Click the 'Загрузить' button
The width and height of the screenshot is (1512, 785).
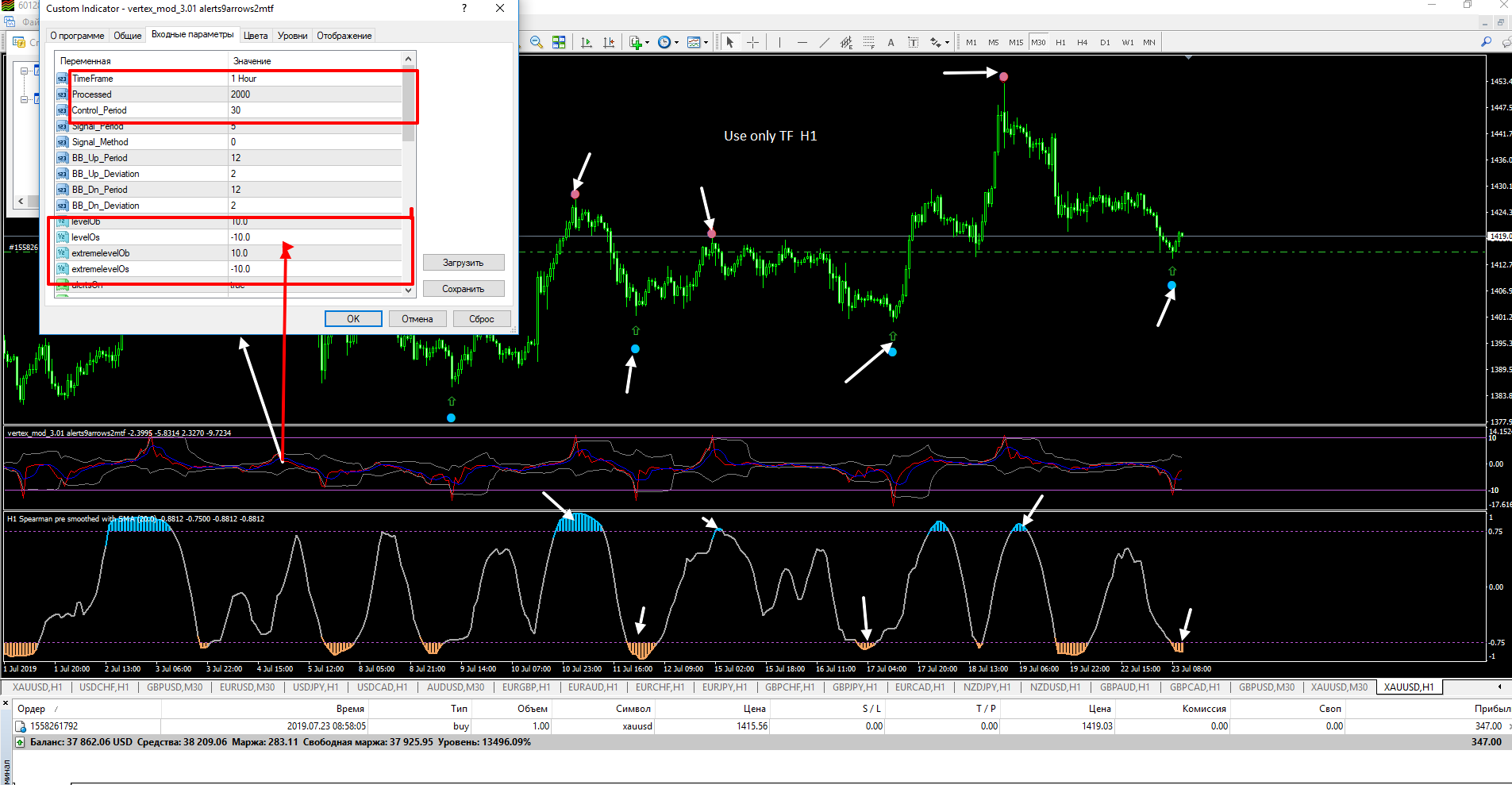[x=464, y=263]
